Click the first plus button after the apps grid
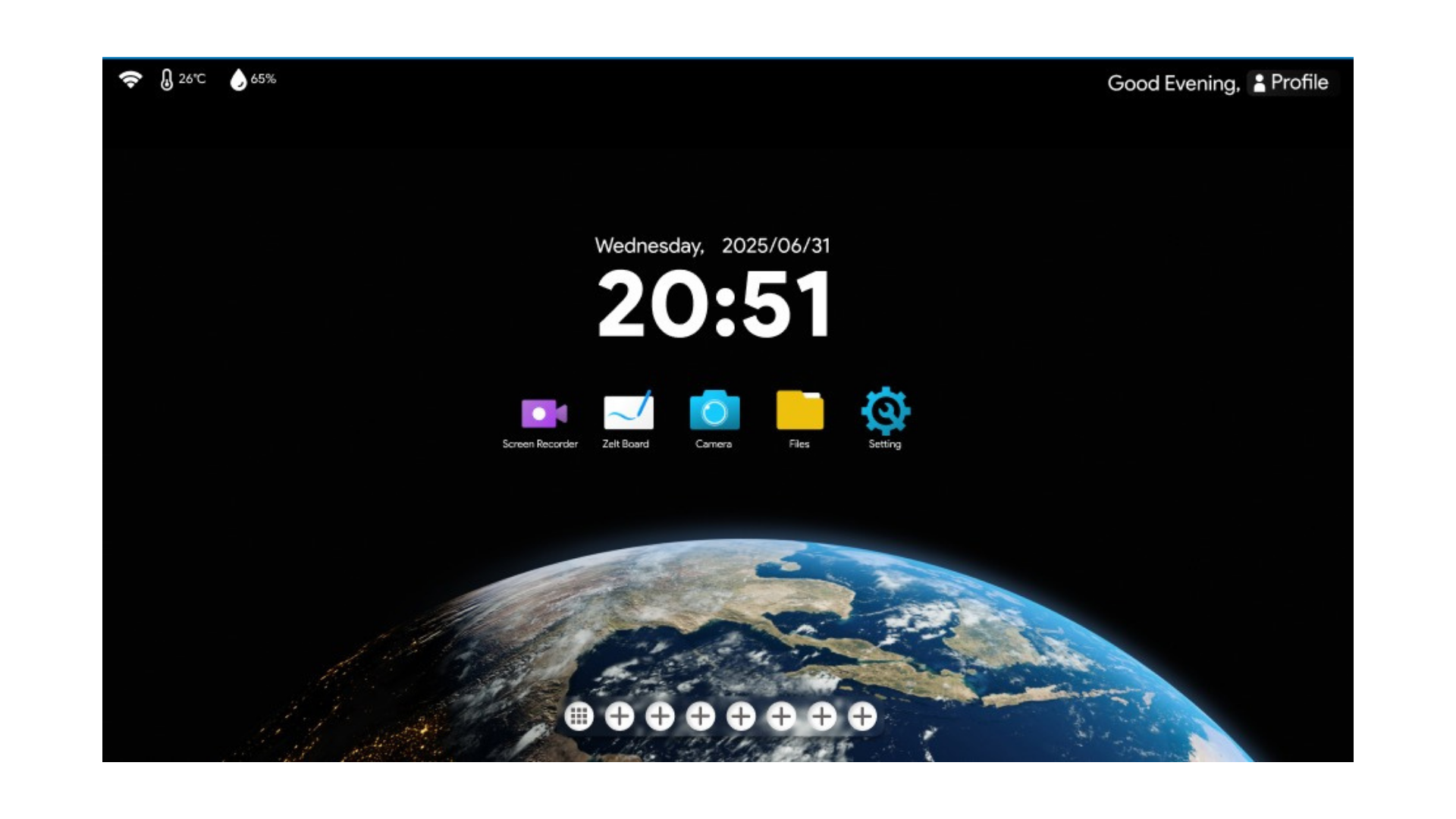 point(620,716)
